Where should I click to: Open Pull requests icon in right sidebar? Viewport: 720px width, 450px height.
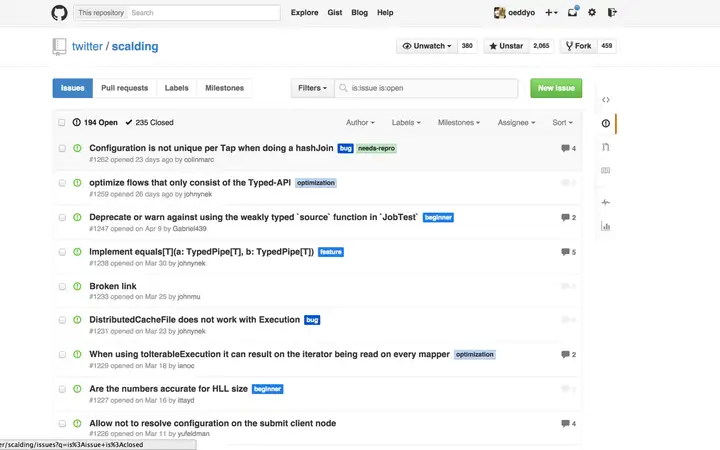[606, 147]
